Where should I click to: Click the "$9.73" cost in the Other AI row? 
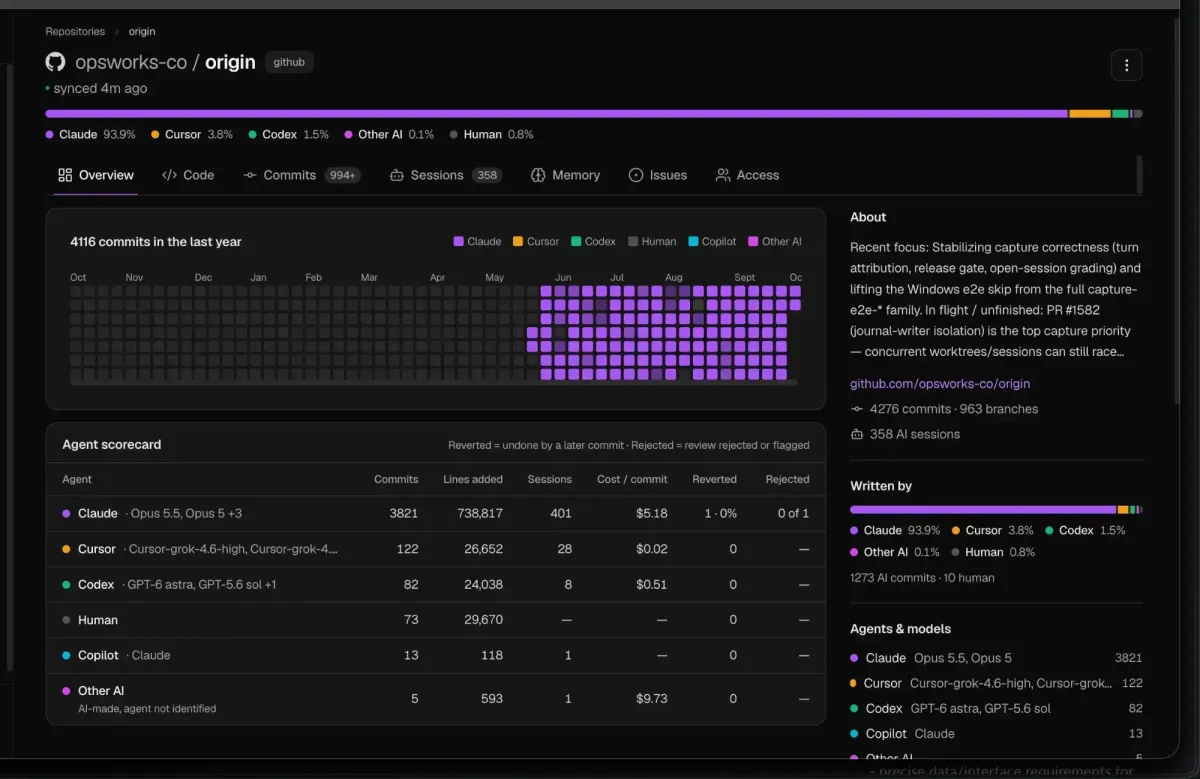point(651,699)
